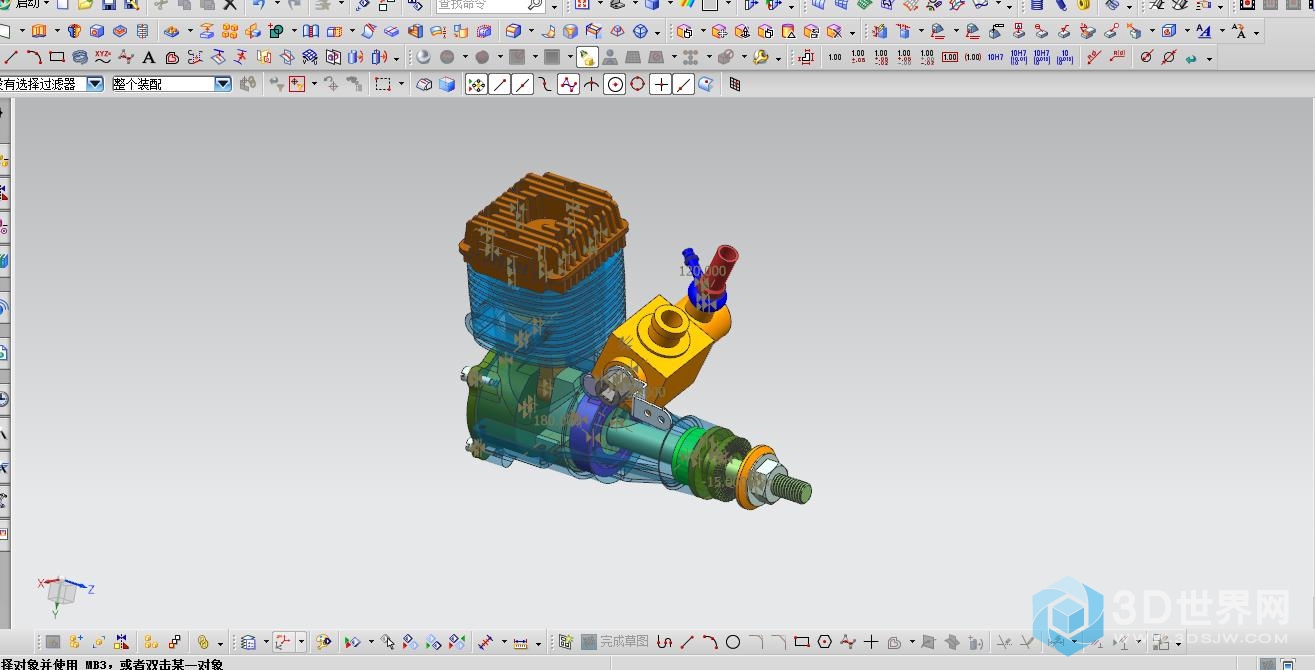The height and width of the screenshot is (670, 1315).
Task: Toggle the snap to intersection (plus) option
Action: (x=660, y=85)
